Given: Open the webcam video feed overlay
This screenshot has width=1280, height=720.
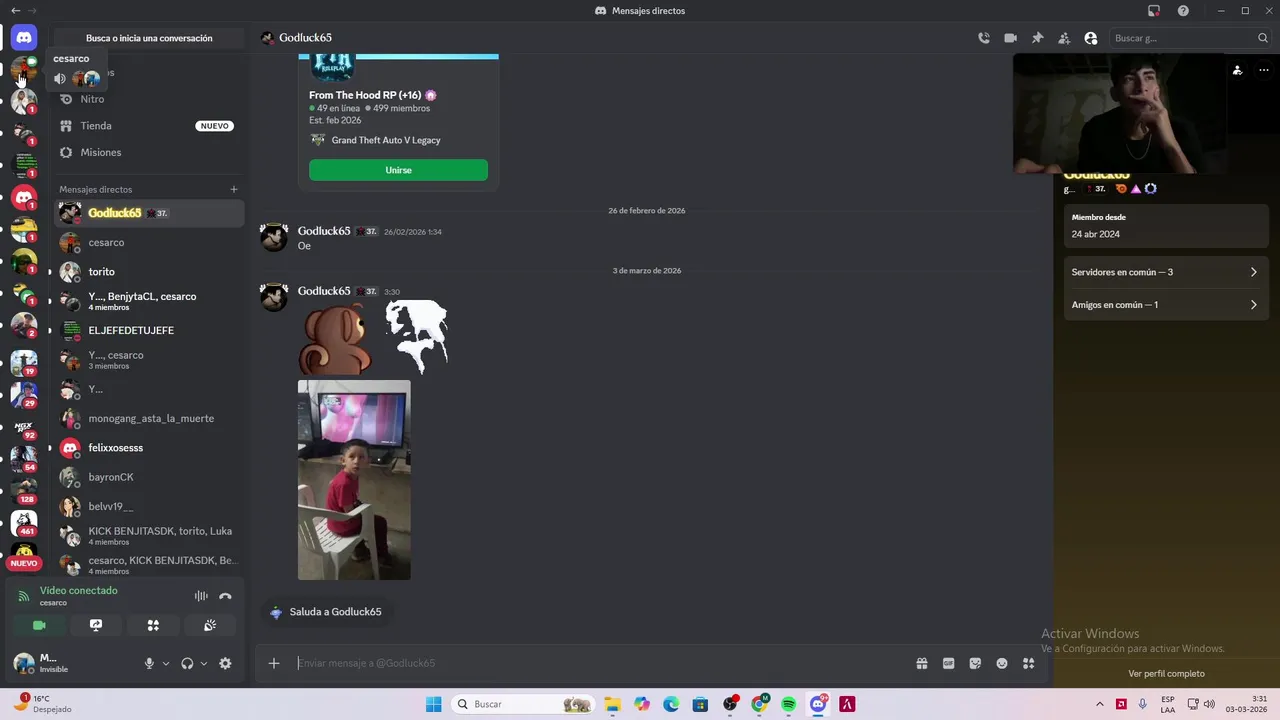Looking at the screenshot, I should tap(1120, 113).
